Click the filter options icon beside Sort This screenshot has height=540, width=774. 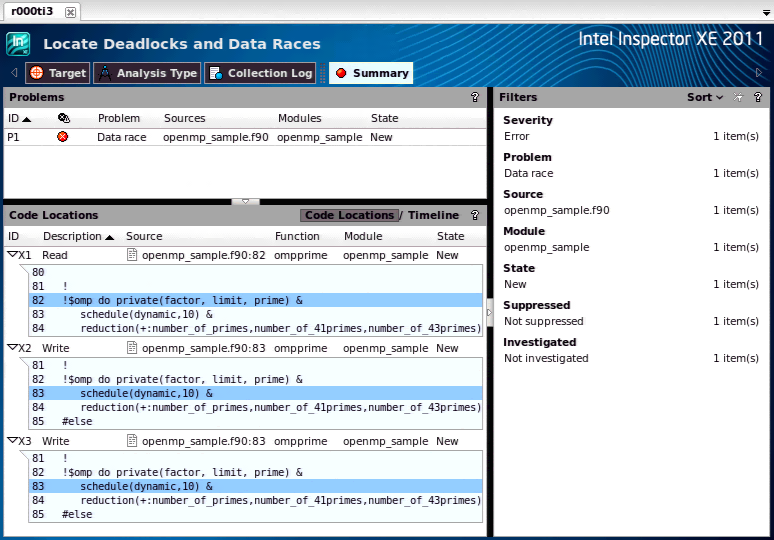(738, 98)
